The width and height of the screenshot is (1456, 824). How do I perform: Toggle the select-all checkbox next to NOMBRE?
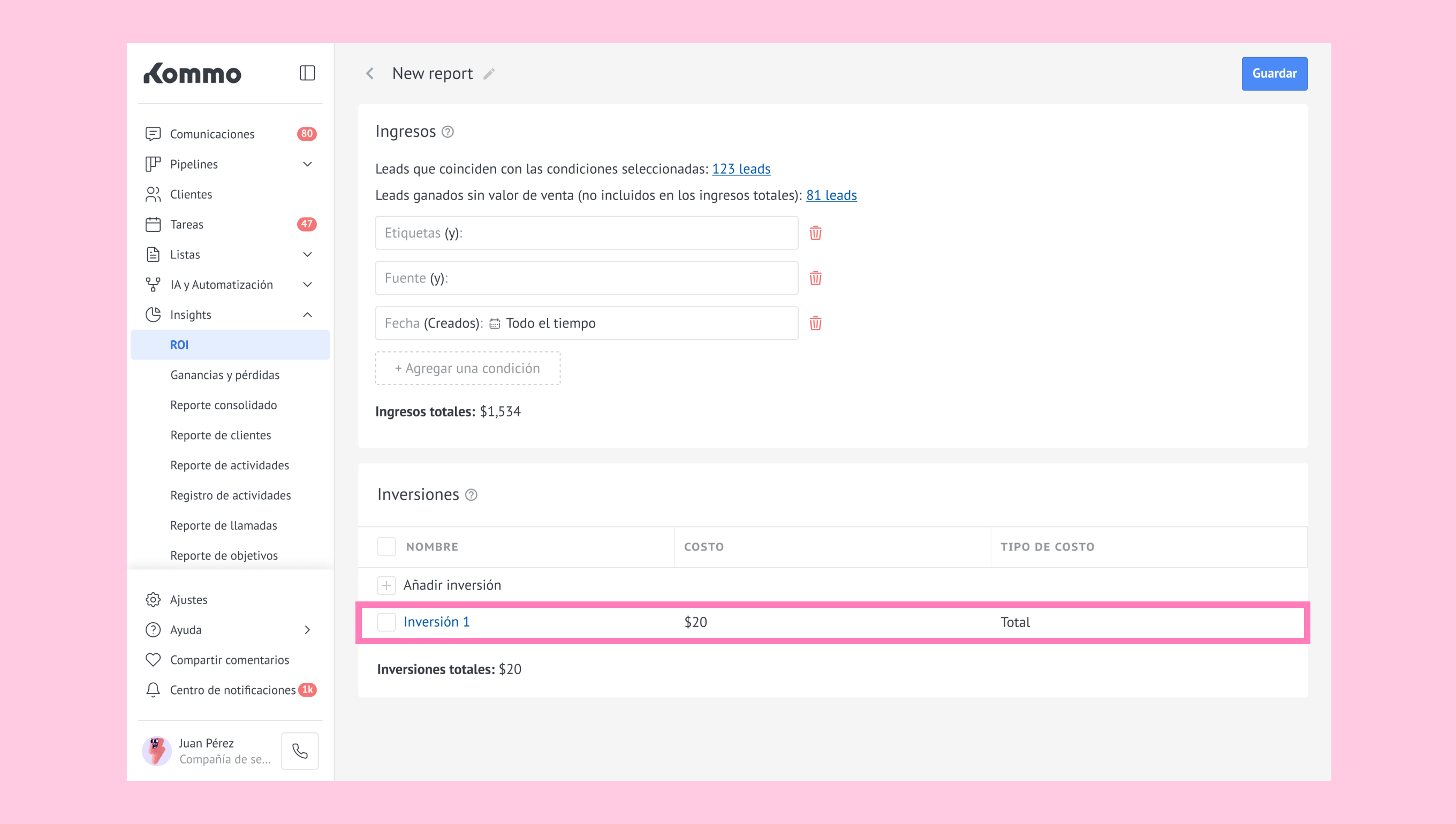click(x=386, y=547)
